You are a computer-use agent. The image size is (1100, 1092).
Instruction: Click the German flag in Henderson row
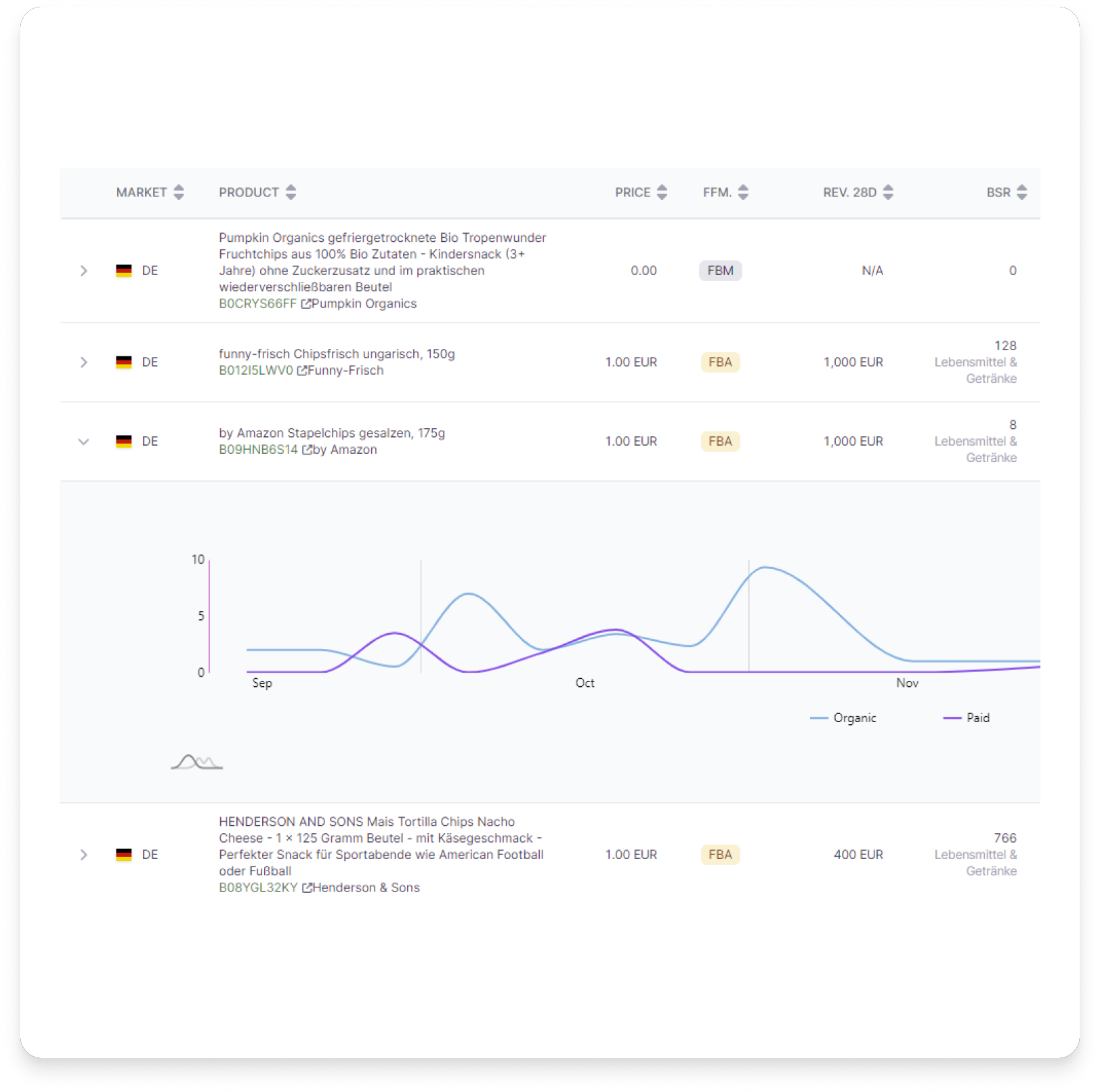(x=124, y=855)
